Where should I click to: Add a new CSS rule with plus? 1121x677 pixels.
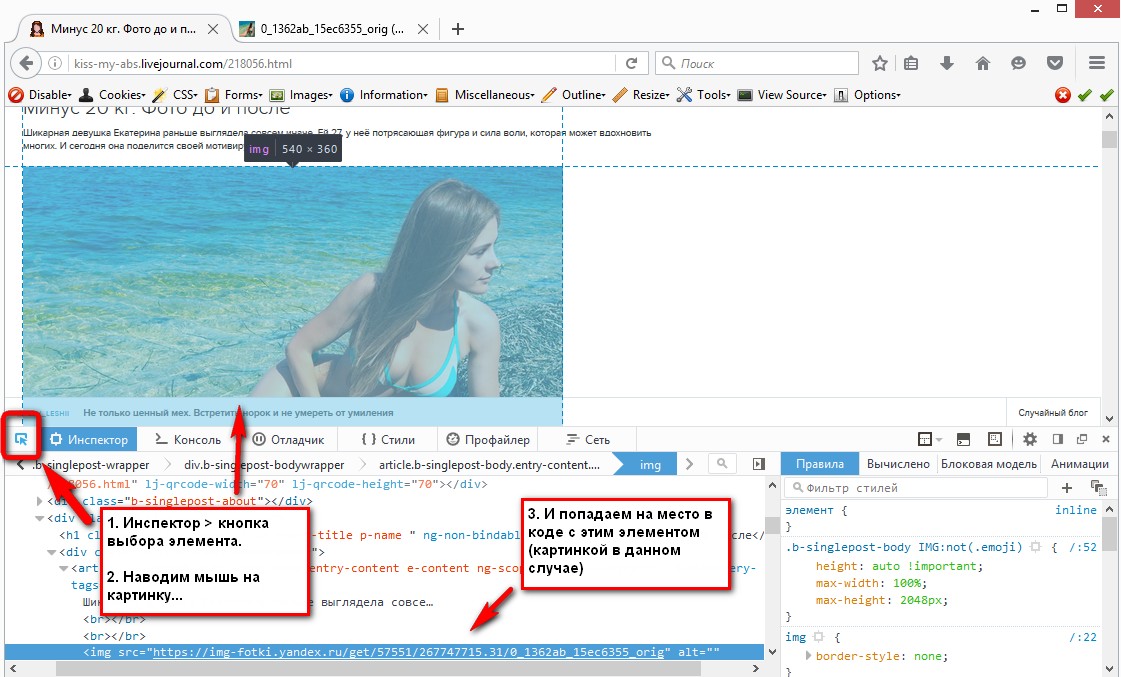[1067, 488]
